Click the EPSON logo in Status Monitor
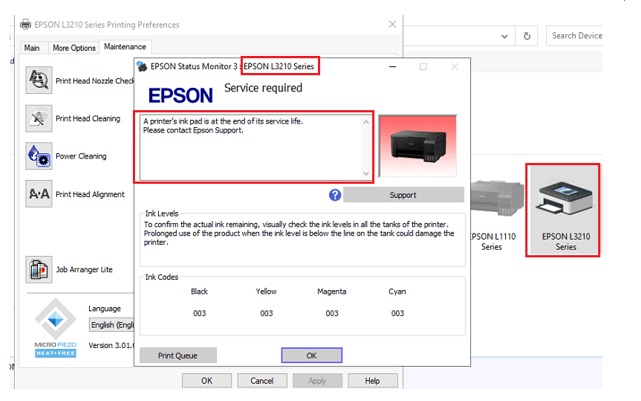 180,96
